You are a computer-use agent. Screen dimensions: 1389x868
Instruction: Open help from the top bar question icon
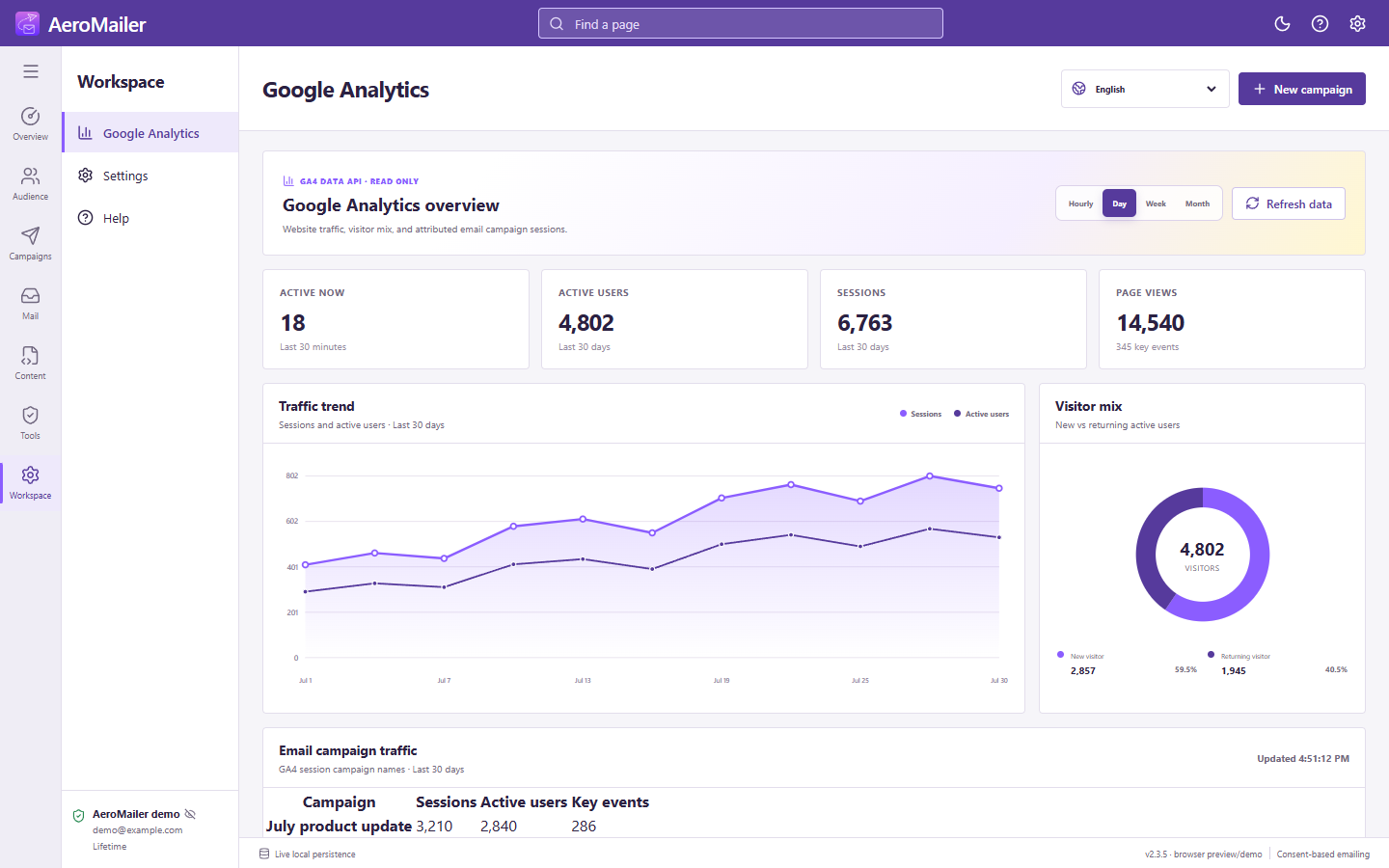click(x=1320, y=24)
